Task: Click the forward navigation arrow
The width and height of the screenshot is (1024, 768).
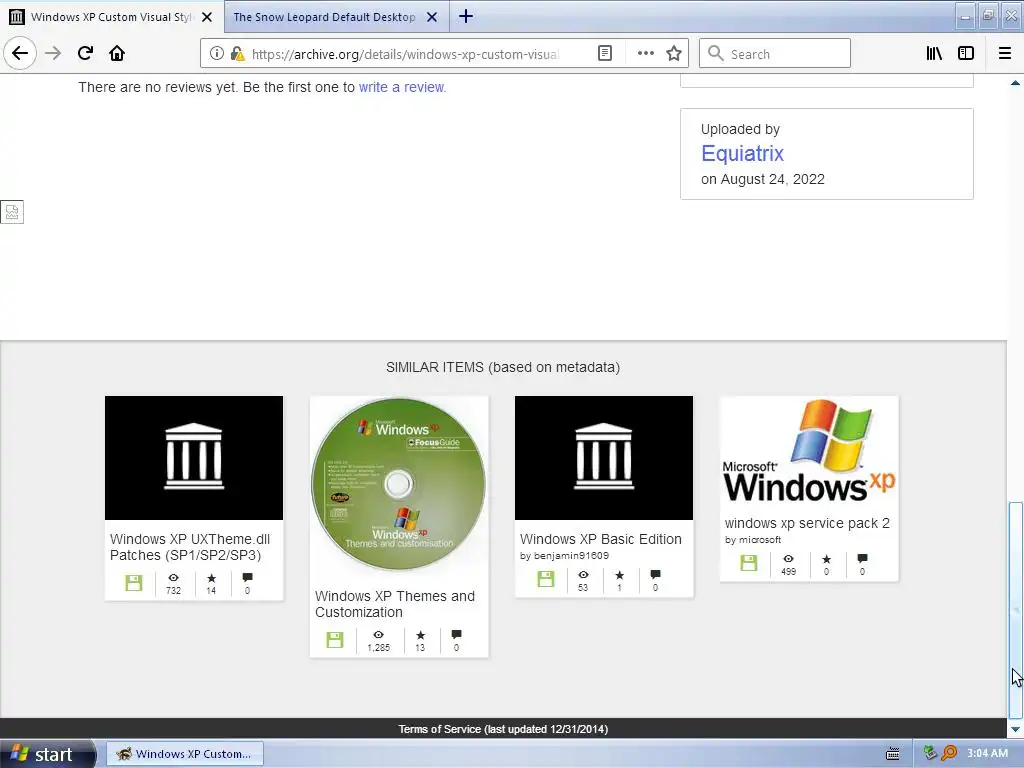Action: [x=53, y=54]
